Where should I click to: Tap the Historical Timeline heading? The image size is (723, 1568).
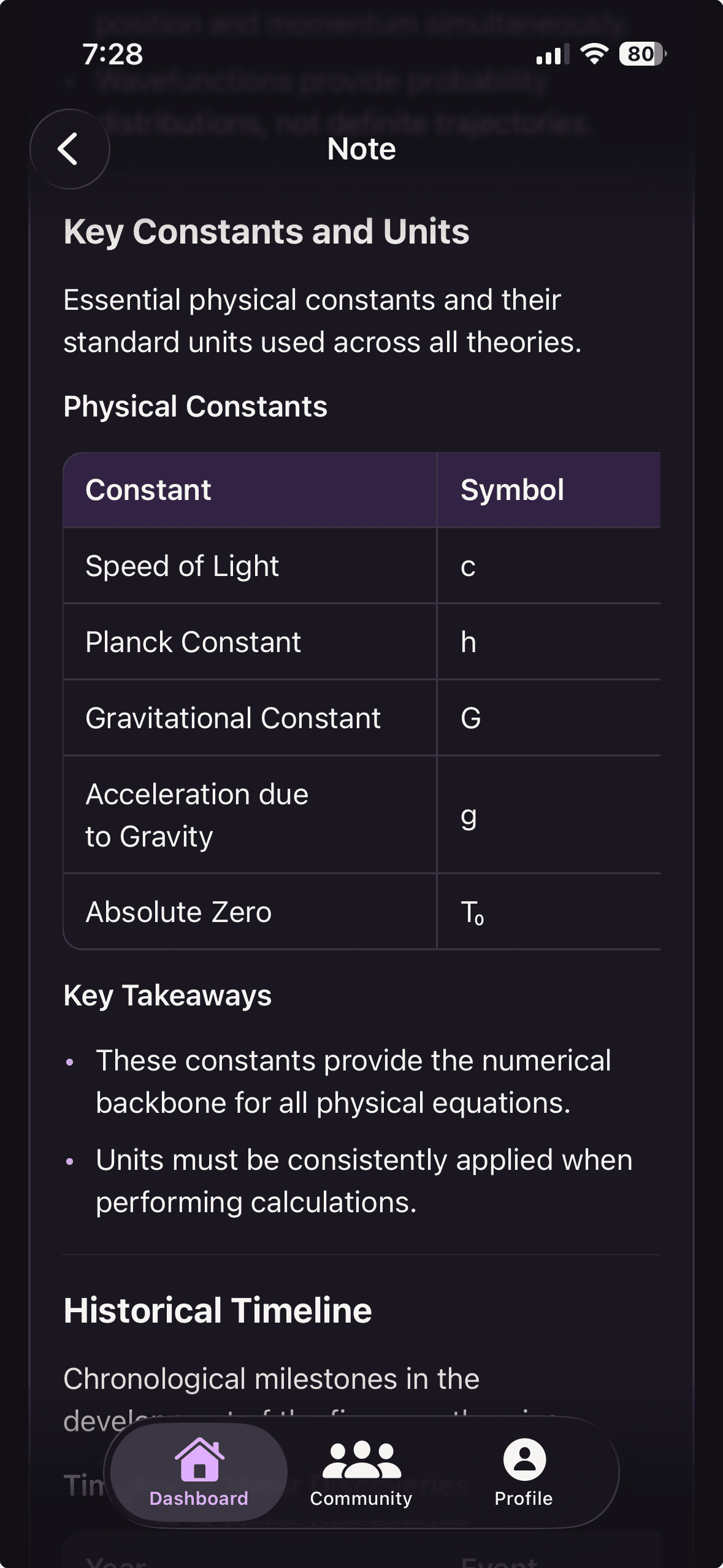point(218,1310)
